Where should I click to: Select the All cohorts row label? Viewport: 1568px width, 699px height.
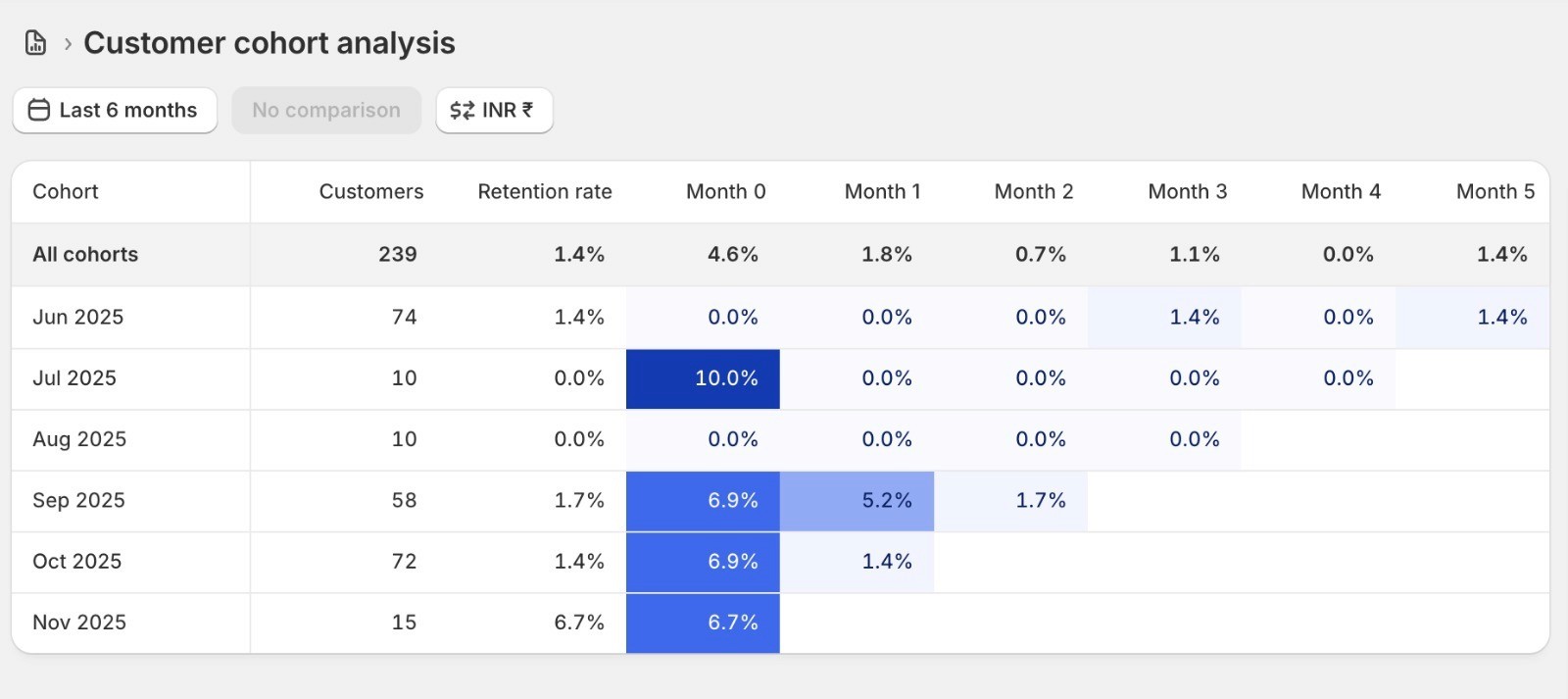(x=85, y=254)
